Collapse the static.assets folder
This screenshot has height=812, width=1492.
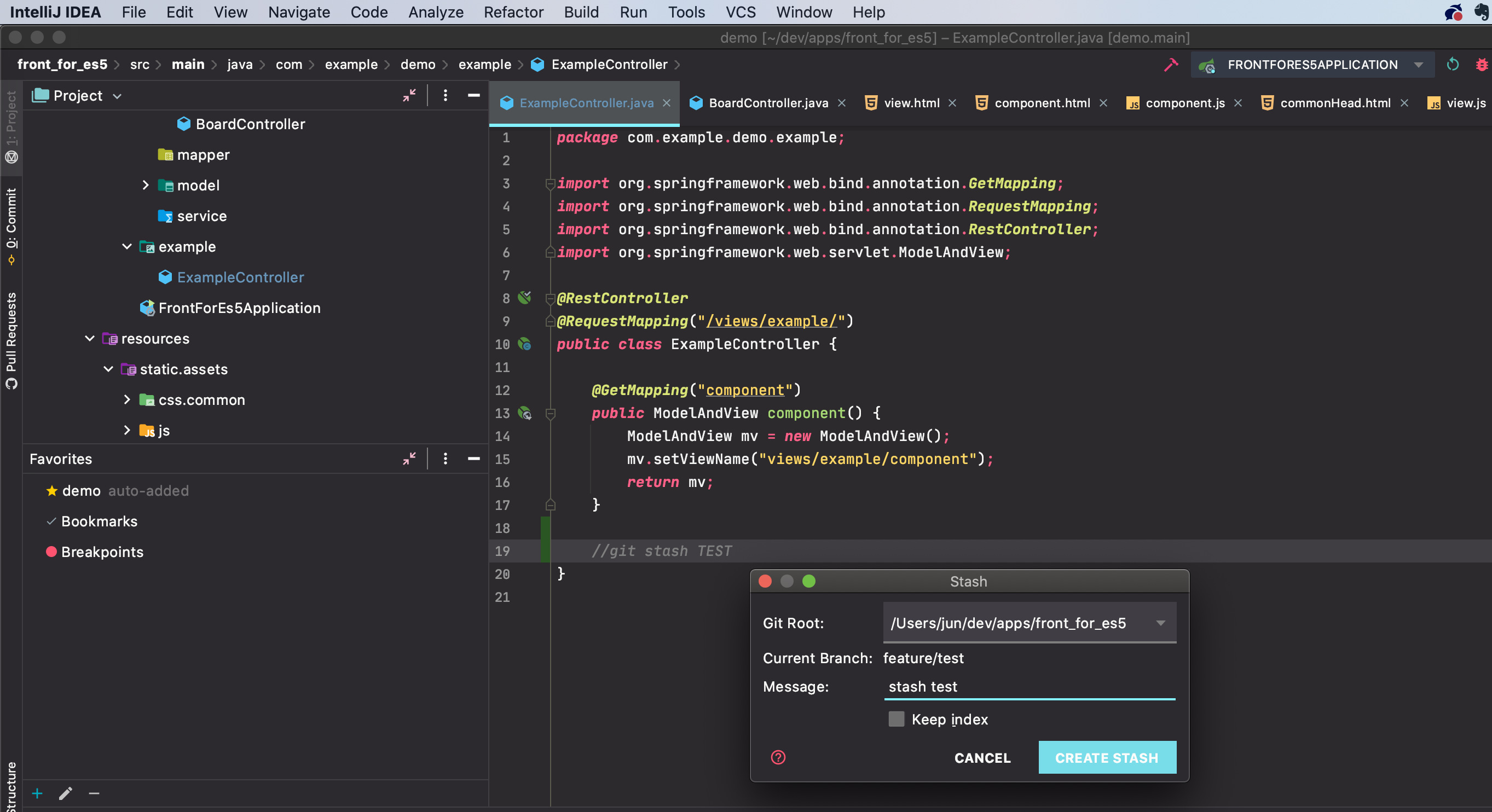click(x=108, y=369)
